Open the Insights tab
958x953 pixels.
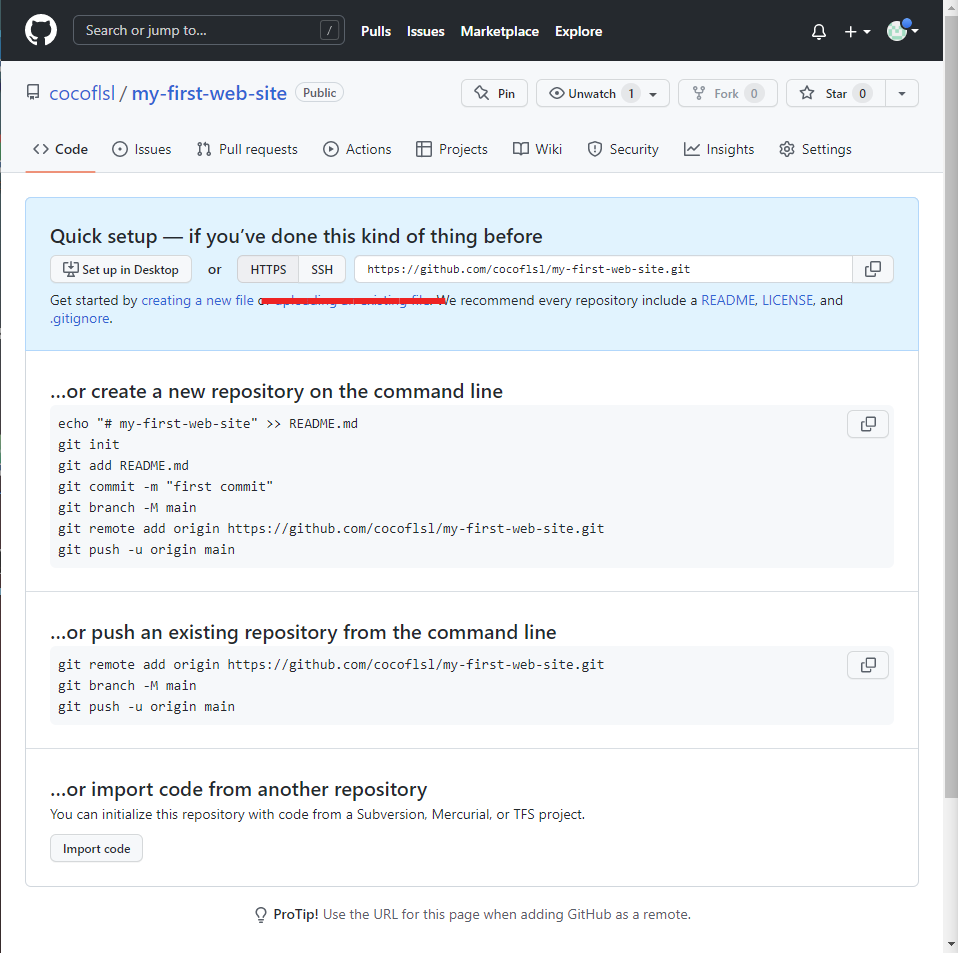click(x=718, y=149)
